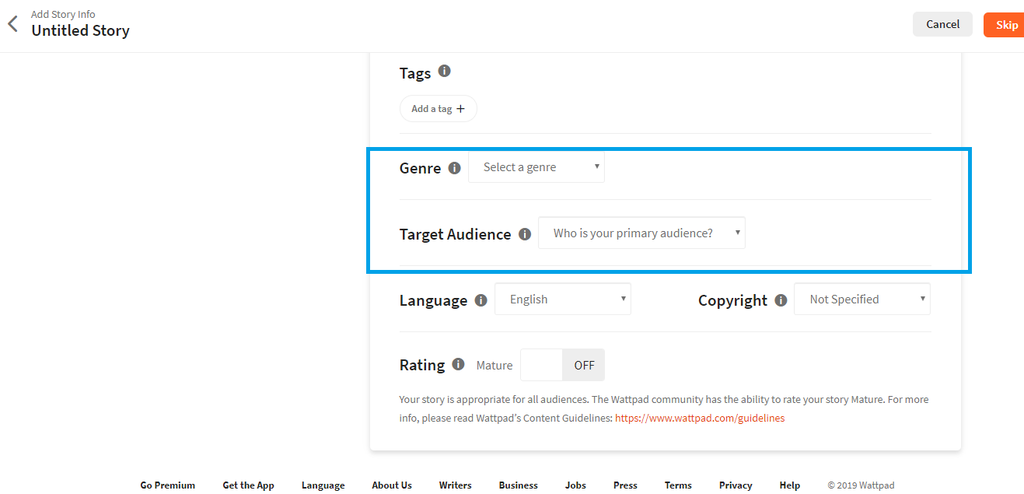The image size is (1024, 494).
Task: Click the info icon next to Language
Action: pos(480,300)
